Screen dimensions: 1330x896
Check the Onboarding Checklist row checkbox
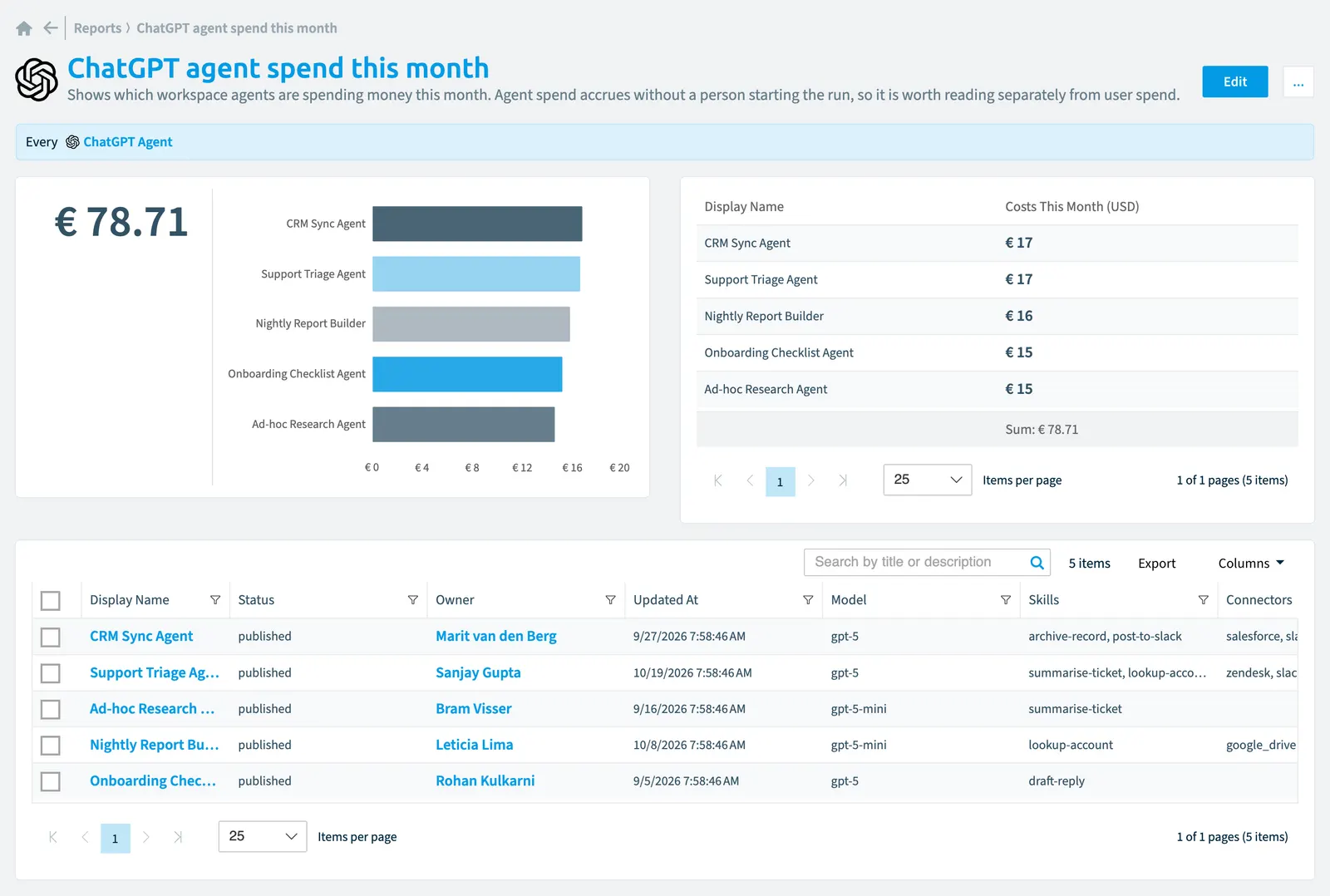pos(51,781)
